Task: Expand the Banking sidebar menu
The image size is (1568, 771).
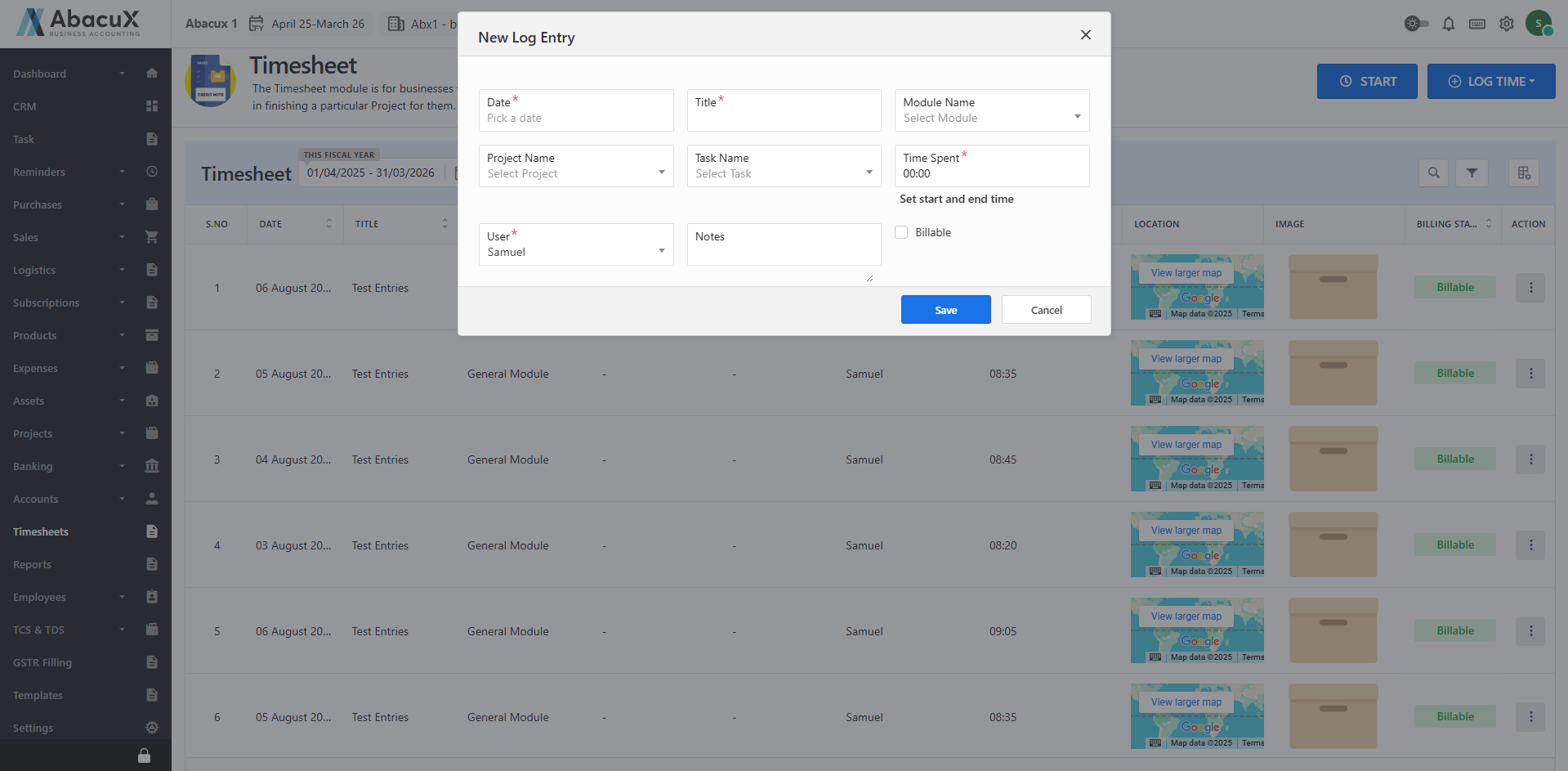Action: 33,466
